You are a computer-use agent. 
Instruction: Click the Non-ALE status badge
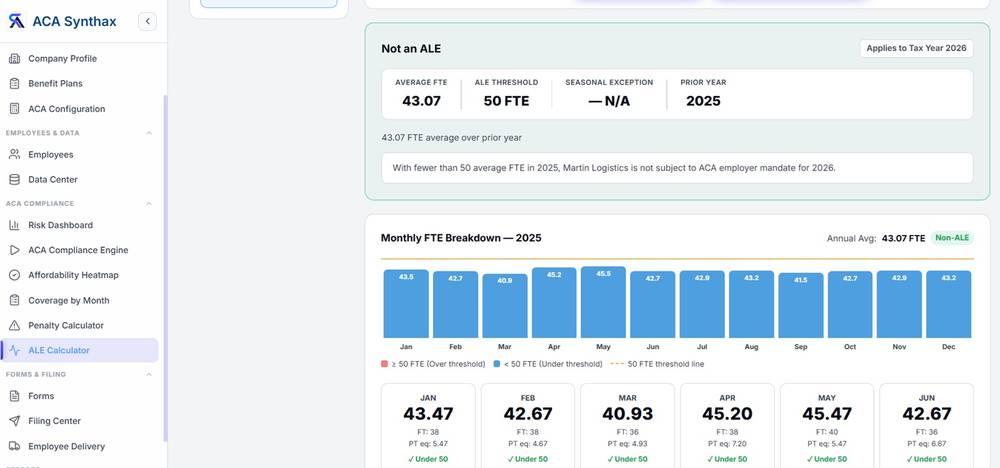pyautogui.click(x=952, y=238)
